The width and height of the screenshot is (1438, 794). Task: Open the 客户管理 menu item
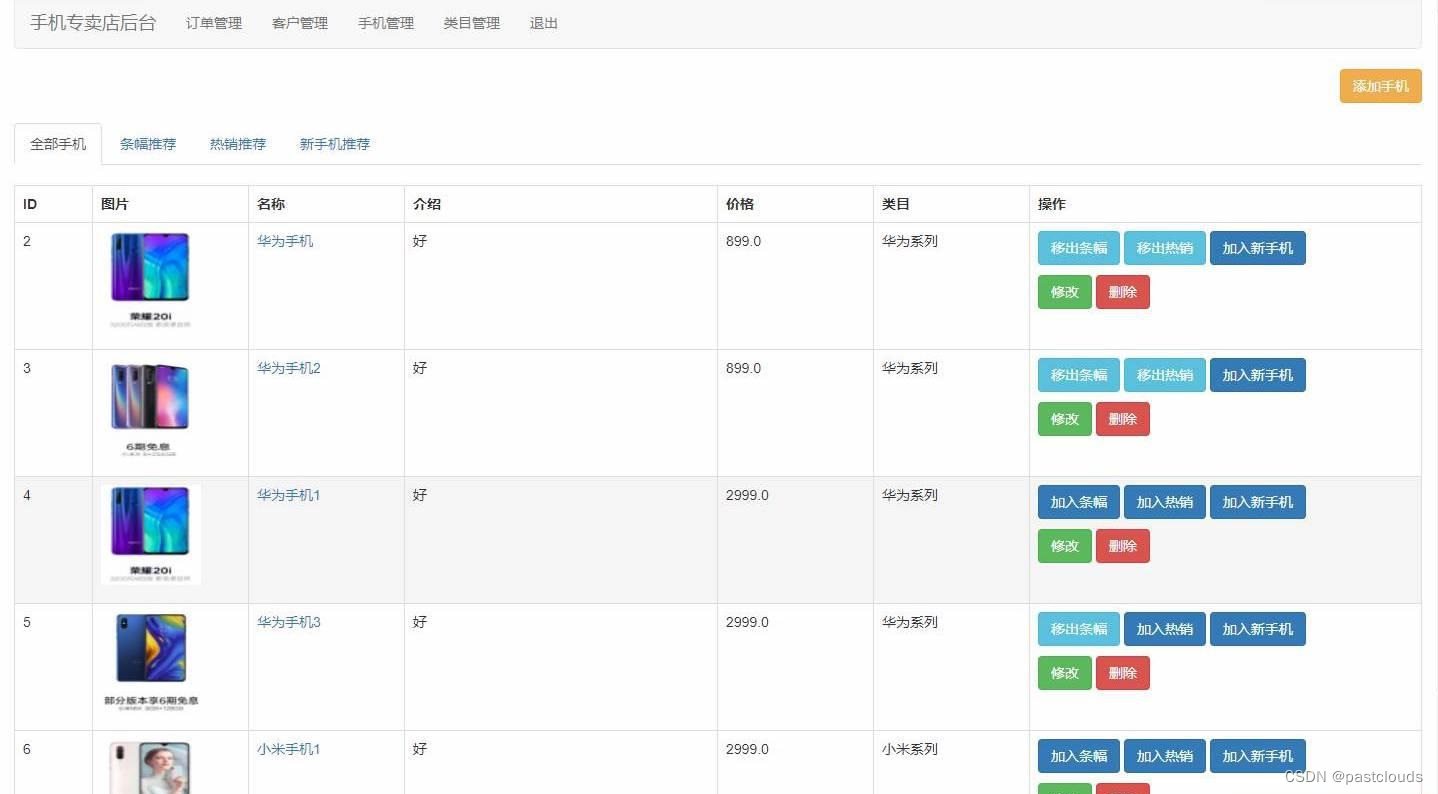pos(299,23)
